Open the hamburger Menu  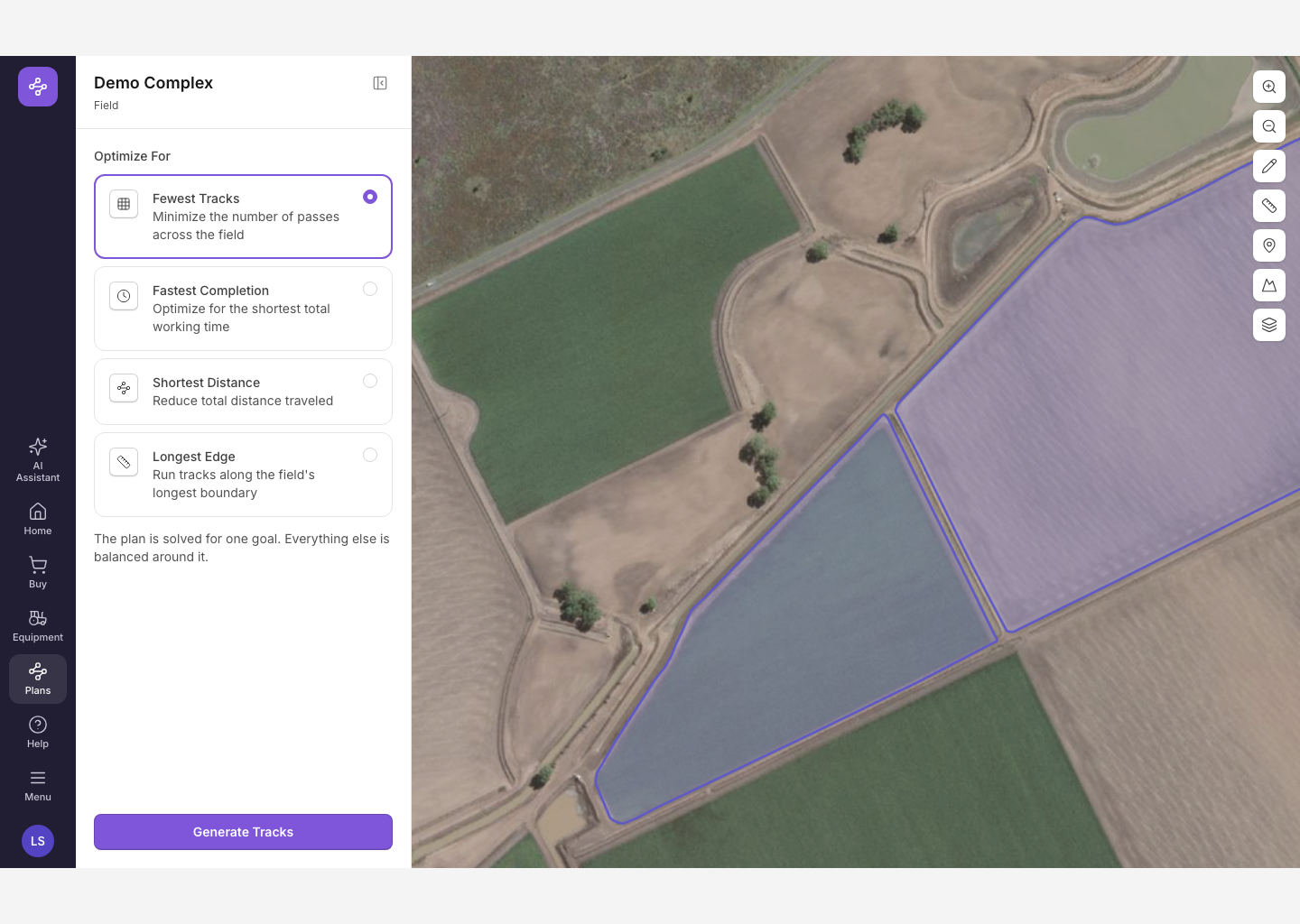(38, 785)
